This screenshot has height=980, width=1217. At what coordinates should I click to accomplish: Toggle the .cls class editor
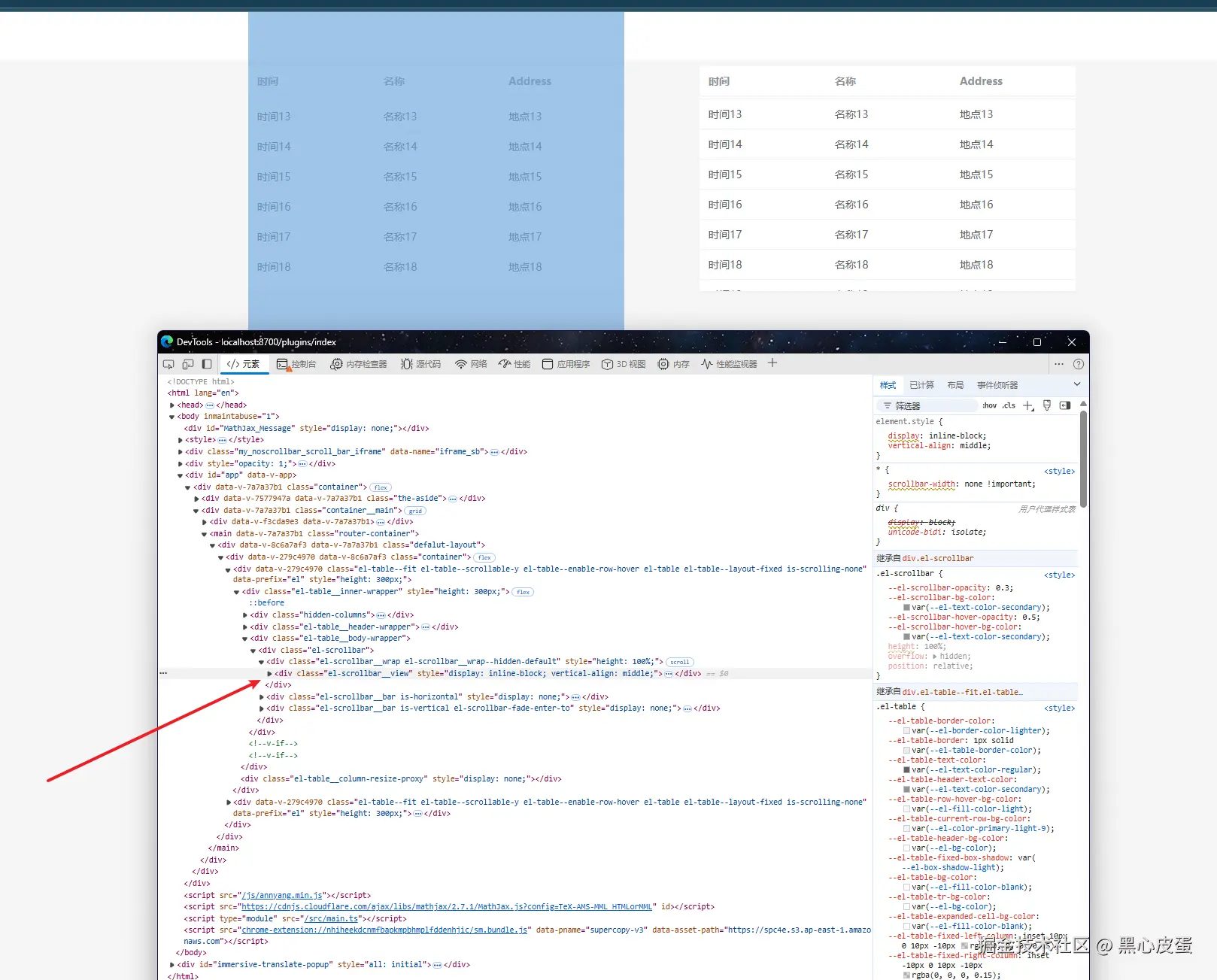coord(1009,406)
